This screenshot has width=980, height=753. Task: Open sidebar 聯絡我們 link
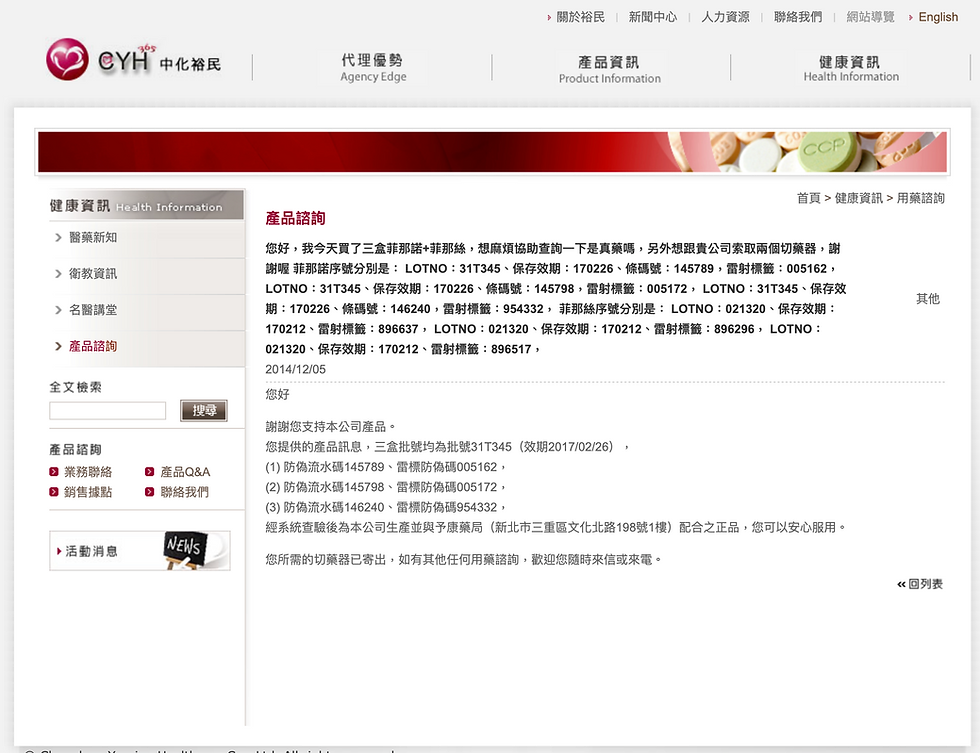tap(184, 492)
